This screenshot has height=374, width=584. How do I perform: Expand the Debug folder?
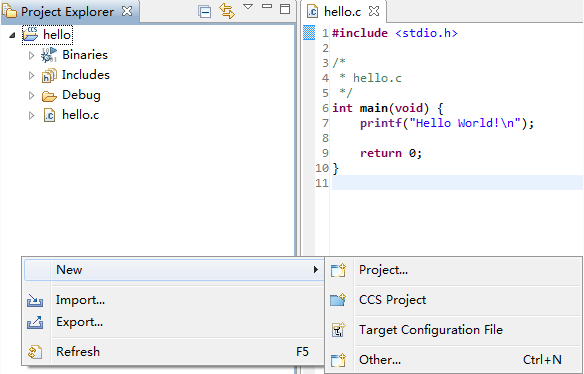point(31,95)
